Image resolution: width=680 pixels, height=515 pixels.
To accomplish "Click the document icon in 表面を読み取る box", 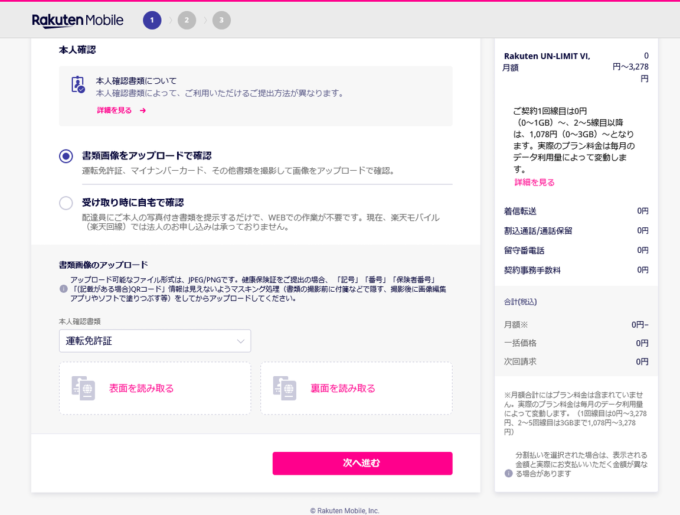I will point(83,388).
